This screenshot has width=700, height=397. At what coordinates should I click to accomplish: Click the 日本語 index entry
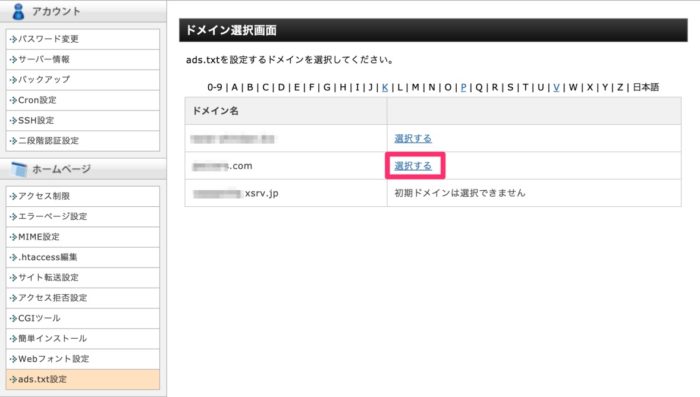click(x=646, y=87)
